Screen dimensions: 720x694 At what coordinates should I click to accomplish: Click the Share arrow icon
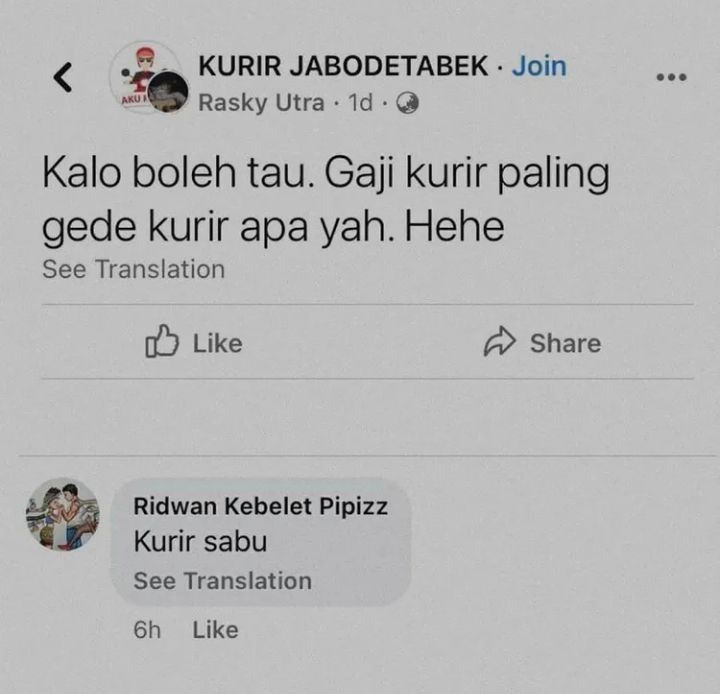(500, 341)
